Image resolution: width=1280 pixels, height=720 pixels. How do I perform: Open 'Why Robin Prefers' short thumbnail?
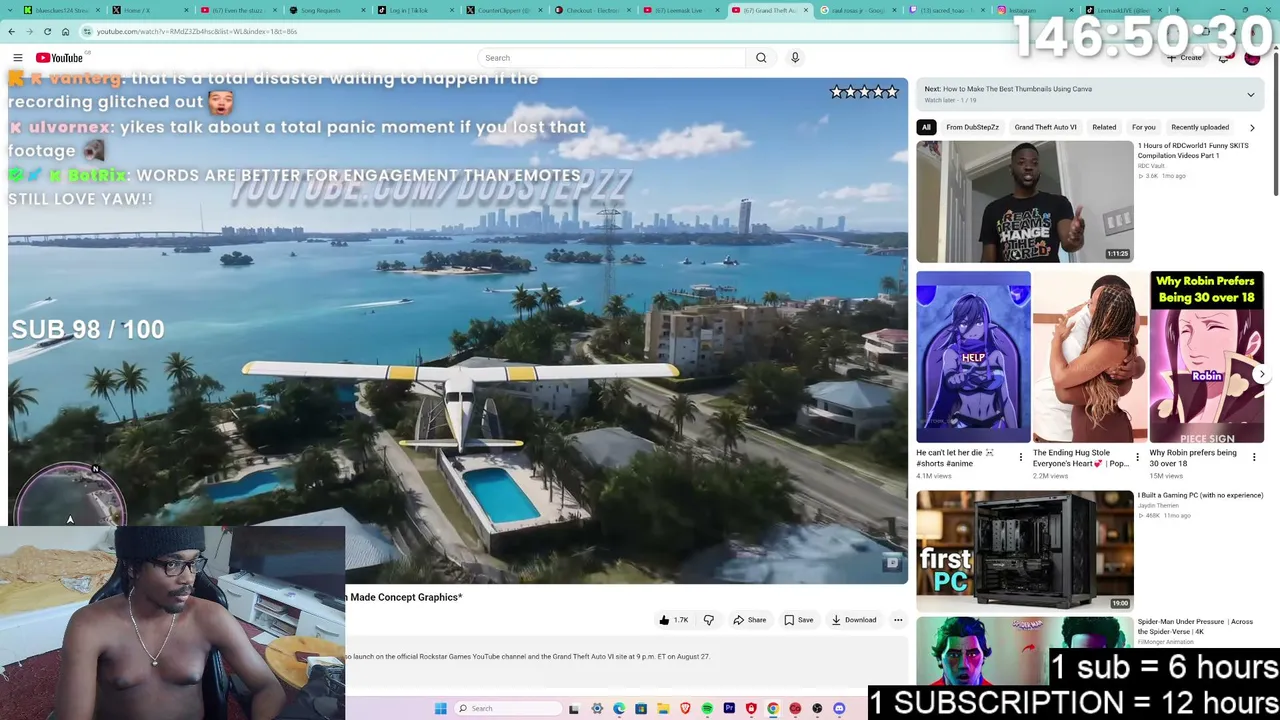pyautogui.click(x=1207, y=357)
